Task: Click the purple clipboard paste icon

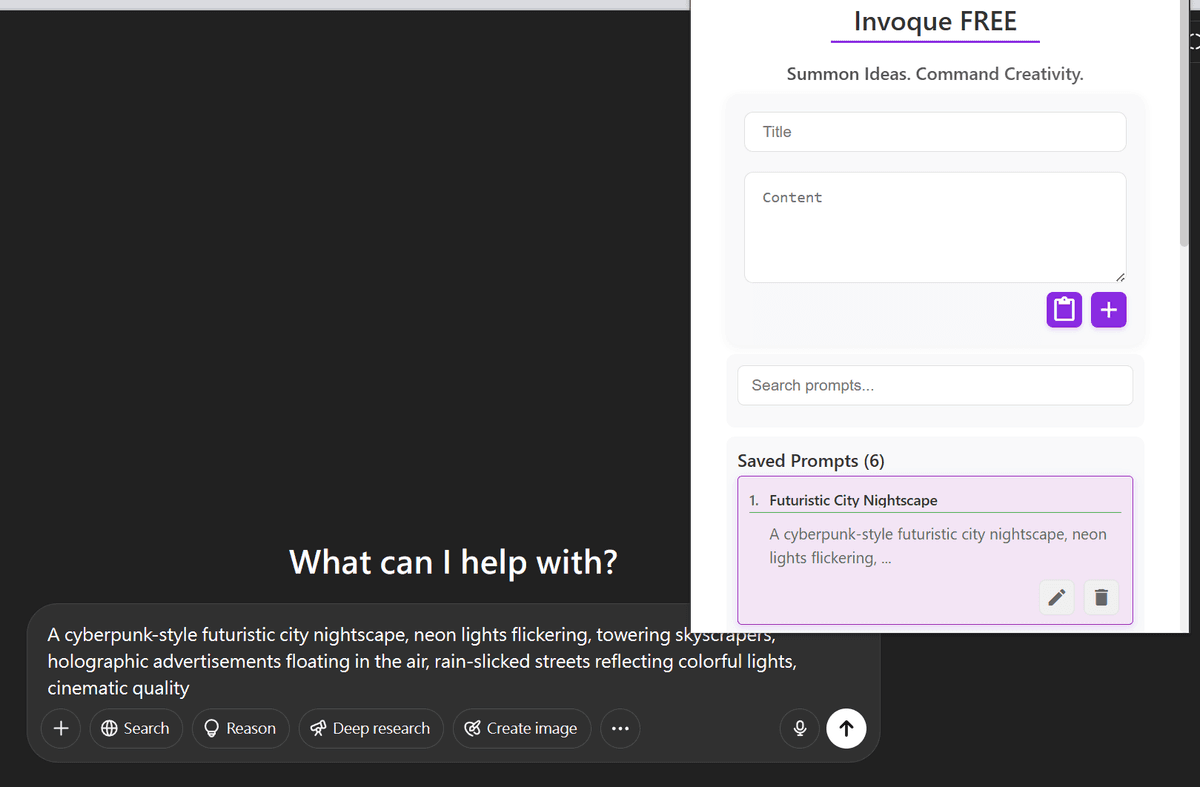Action: (1064, 310)
